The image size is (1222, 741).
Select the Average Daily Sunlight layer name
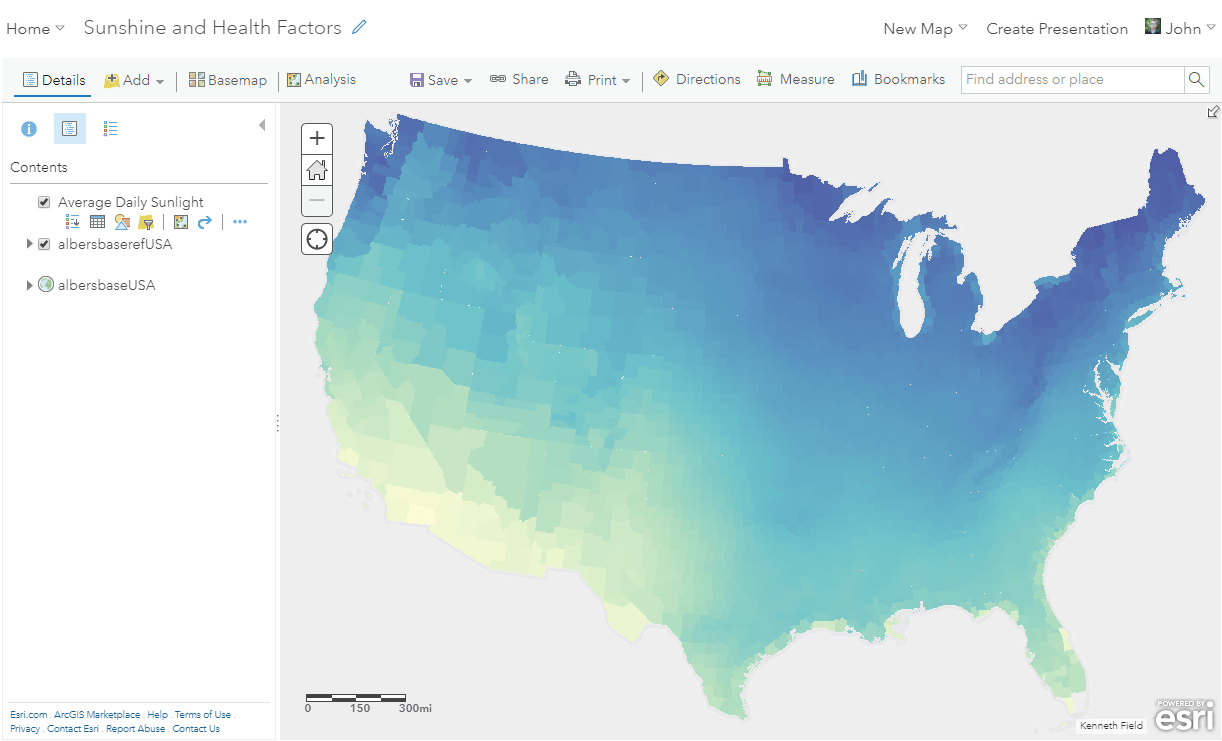click(131, 202)
